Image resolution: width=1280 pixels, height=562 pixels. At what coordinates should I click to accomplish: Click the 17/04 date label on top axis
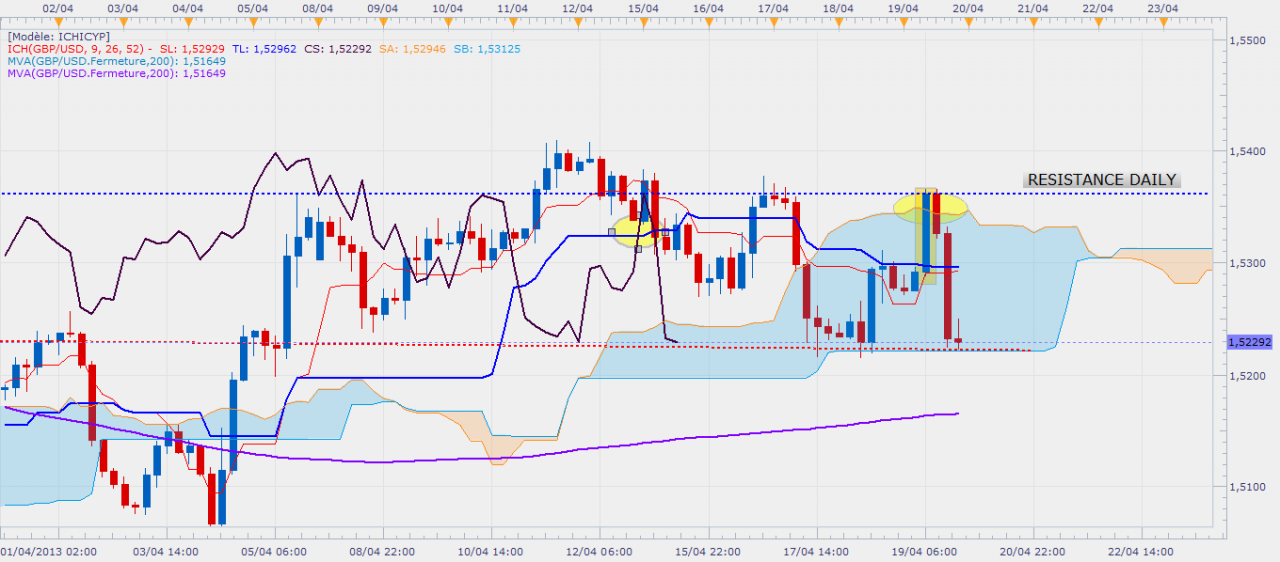pos(772,8)
